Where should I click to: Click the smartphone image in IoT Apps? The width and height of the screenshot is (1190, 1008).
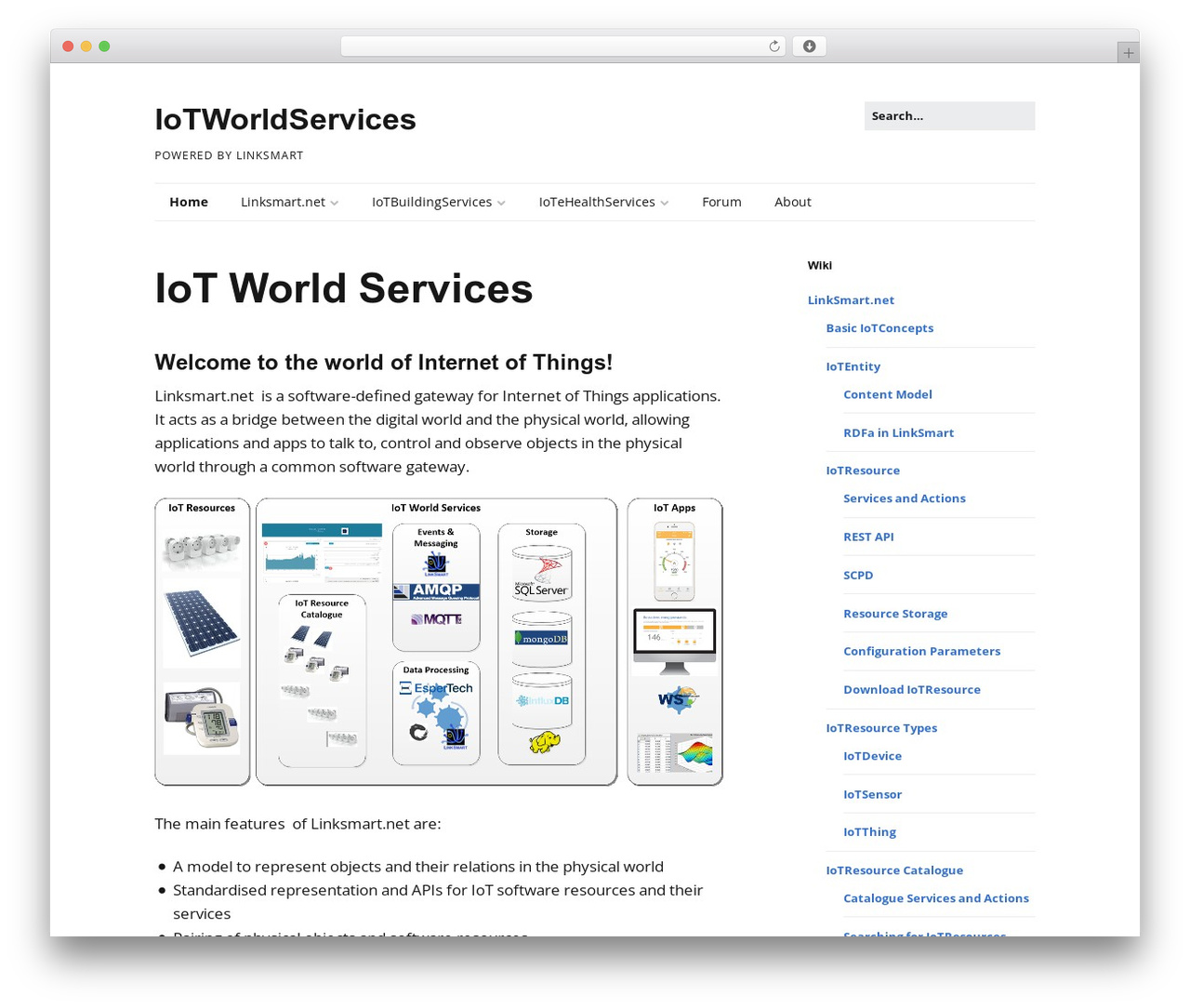[x=674, y=561]
